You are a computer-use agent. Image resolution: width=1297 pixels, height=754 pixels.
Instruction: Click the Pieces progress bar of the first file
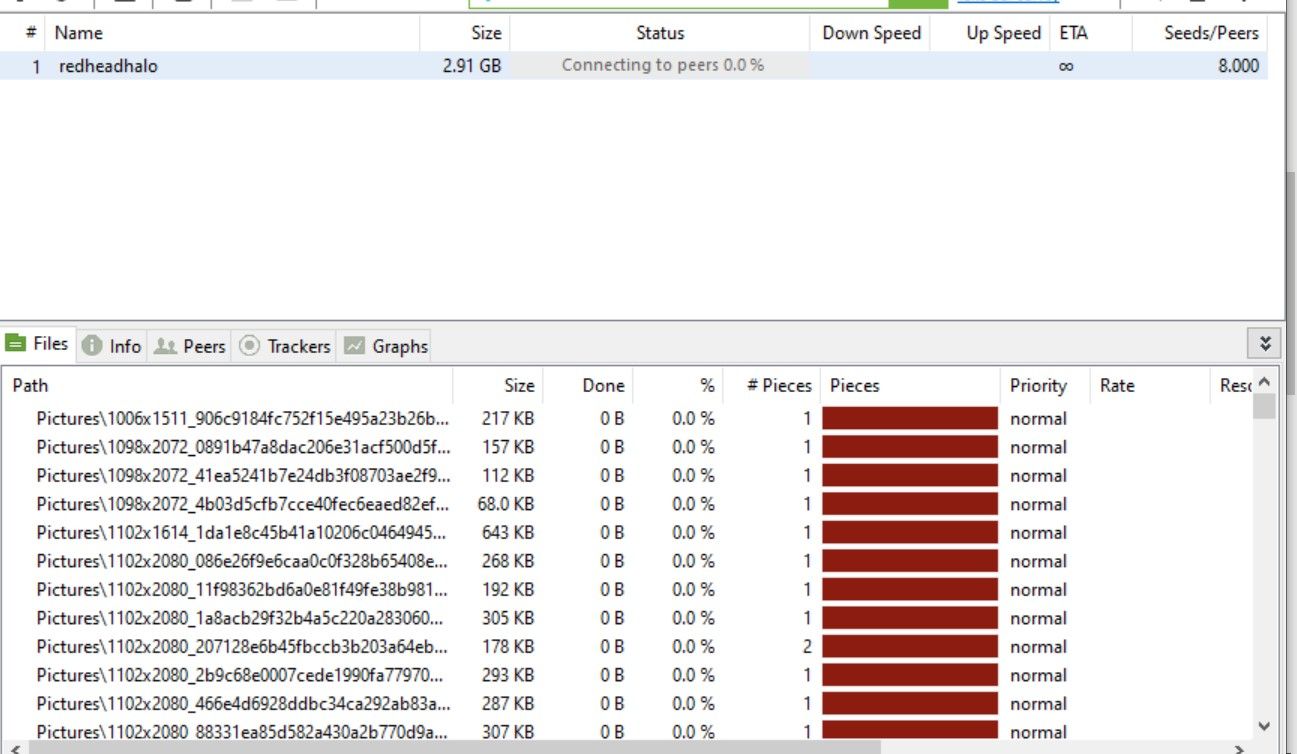[x=910, y=418]
